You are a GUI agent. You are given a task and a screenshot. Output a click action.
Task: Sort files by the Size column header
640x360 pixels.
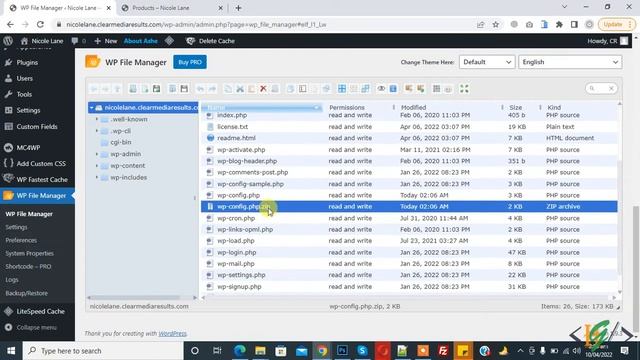point(516,107)
